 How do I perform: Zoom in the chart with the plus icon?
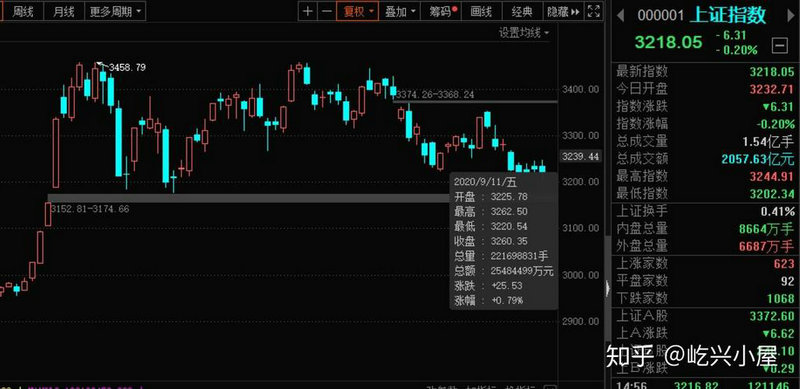click(x=307, y=11)
